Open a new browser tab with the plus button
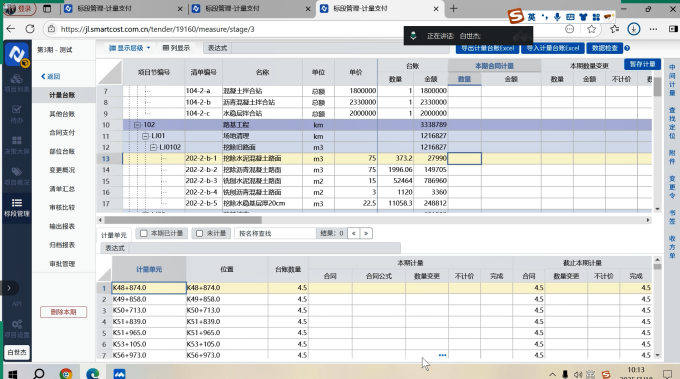The image size is (680, 379). coord(454,8)
